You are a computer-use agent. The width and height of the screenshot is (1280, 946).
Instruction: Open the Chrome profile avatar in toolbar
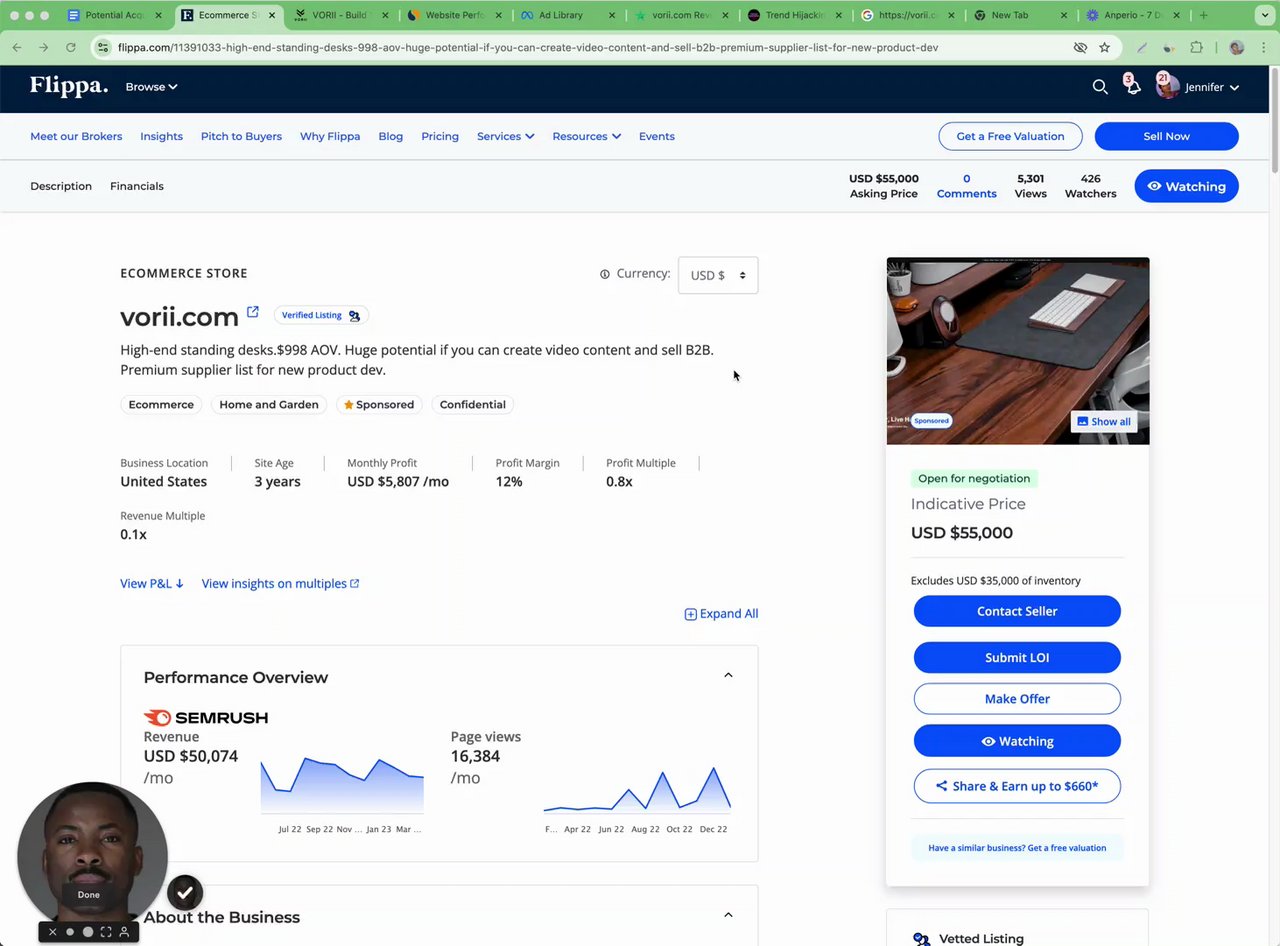(1237, 47)
